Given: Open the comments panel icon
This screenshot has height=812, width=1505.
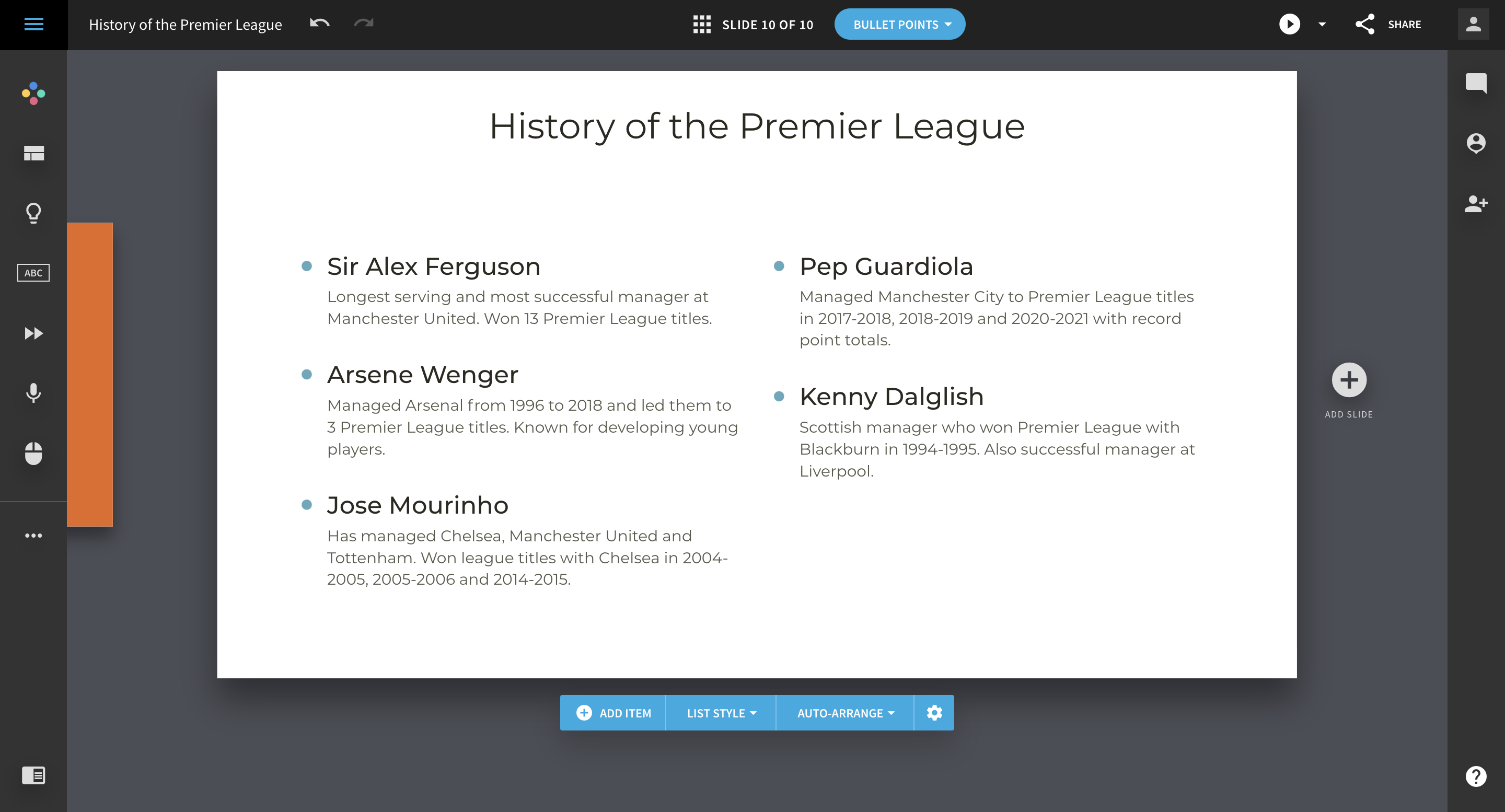Looking at the screenshot, I should 1476,83.
